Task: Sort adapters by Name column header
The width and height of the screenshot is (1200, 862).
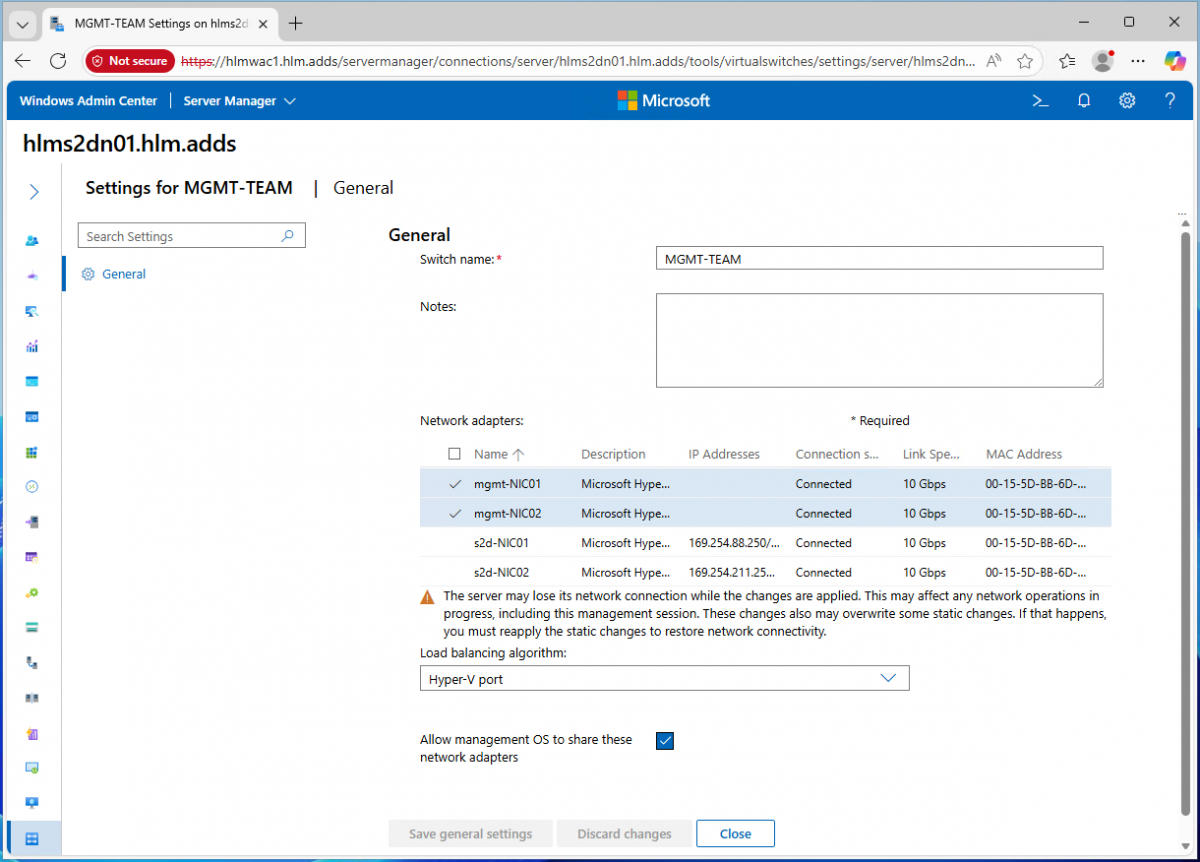Action: tap(491, 454)
